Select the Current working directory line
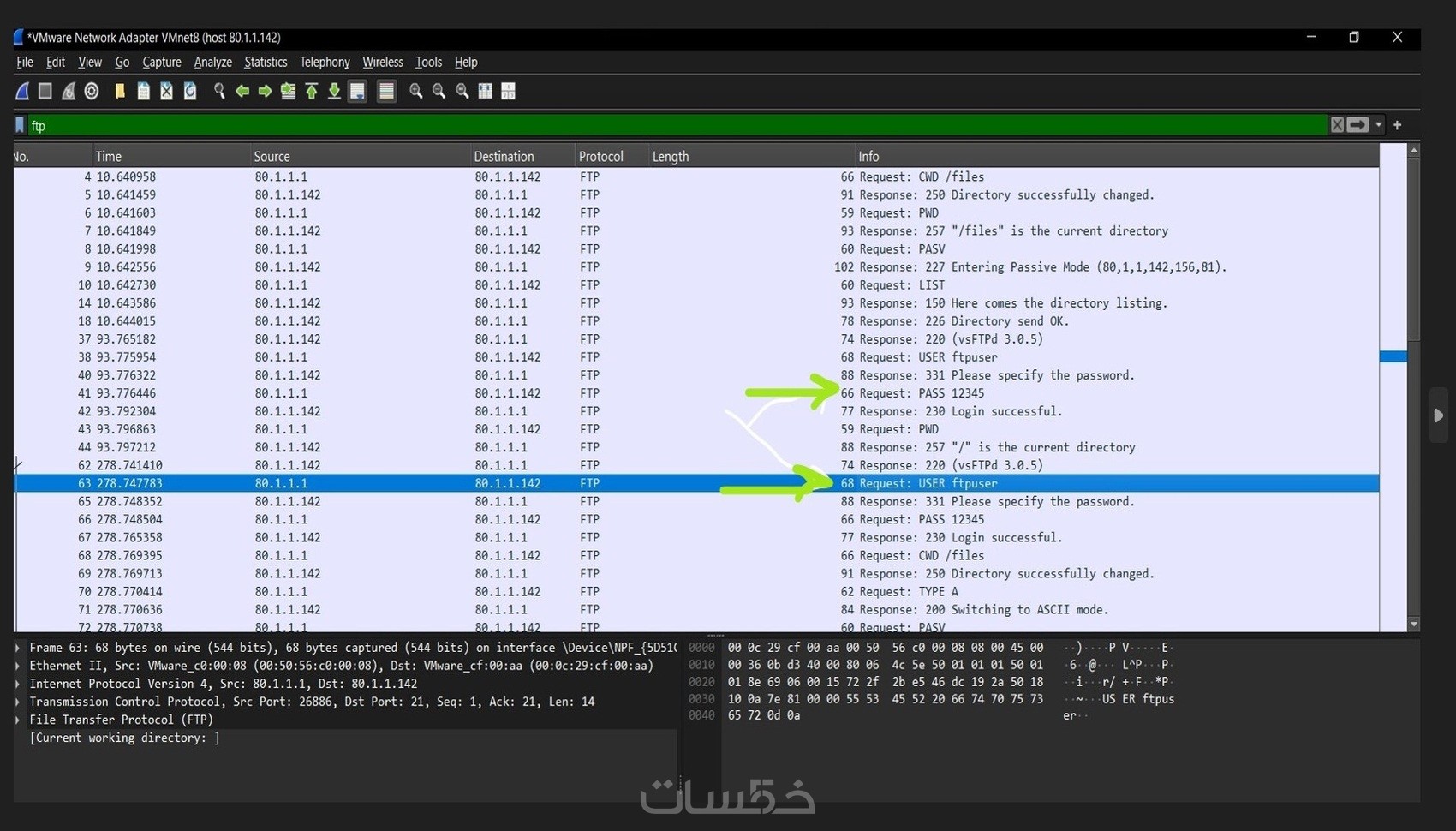This screenshot has width=1456, height=831. (x=124, y=738)
